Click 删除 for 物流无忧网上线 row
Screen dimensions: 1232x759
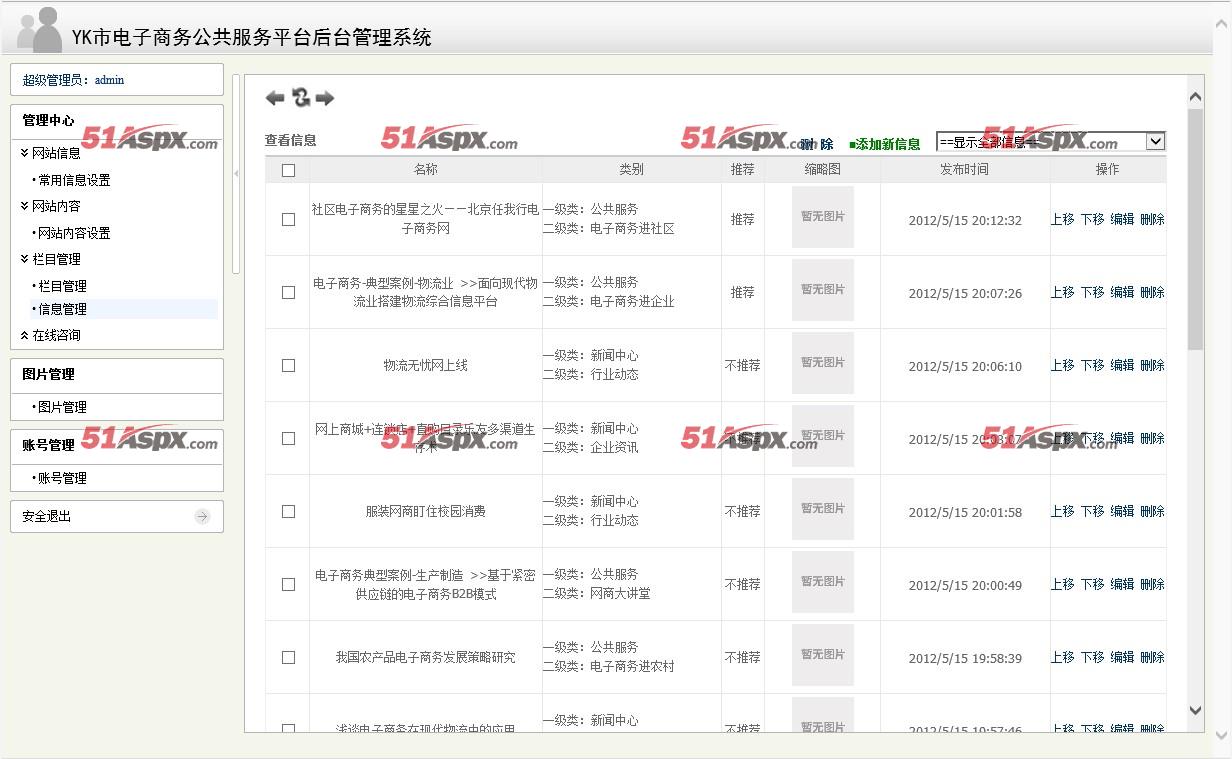pos(1152,365)
